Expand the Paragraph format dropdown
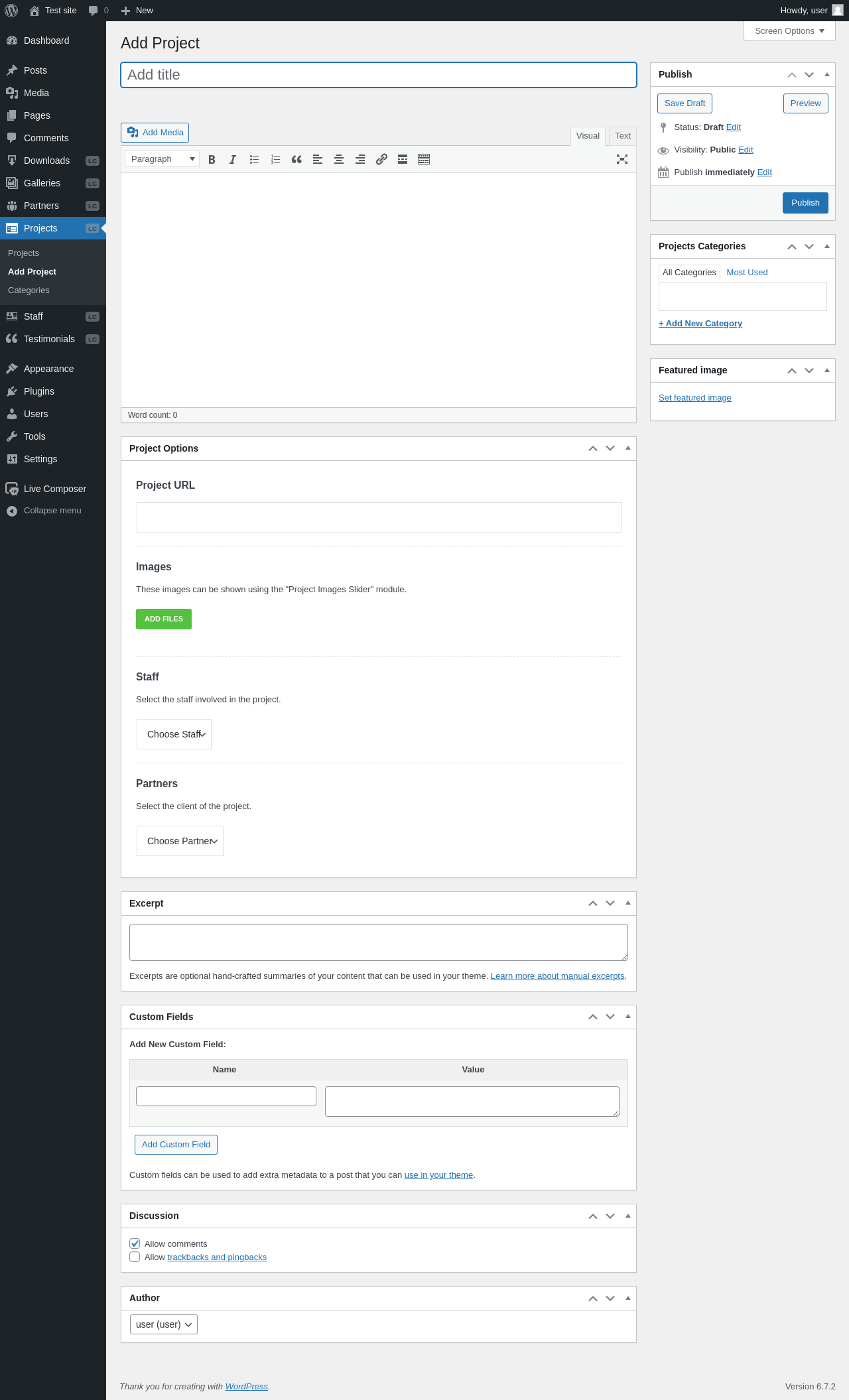Image resolution: width=849 pixels, height=1400 pixels. point(163,159)
